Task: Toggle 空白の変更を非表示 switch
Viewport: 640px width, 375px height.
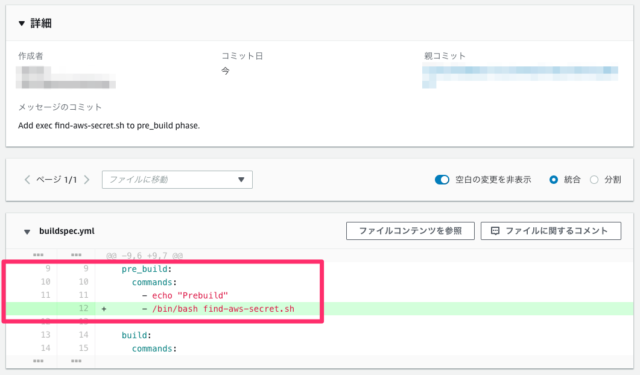Action: pos(442,180)
